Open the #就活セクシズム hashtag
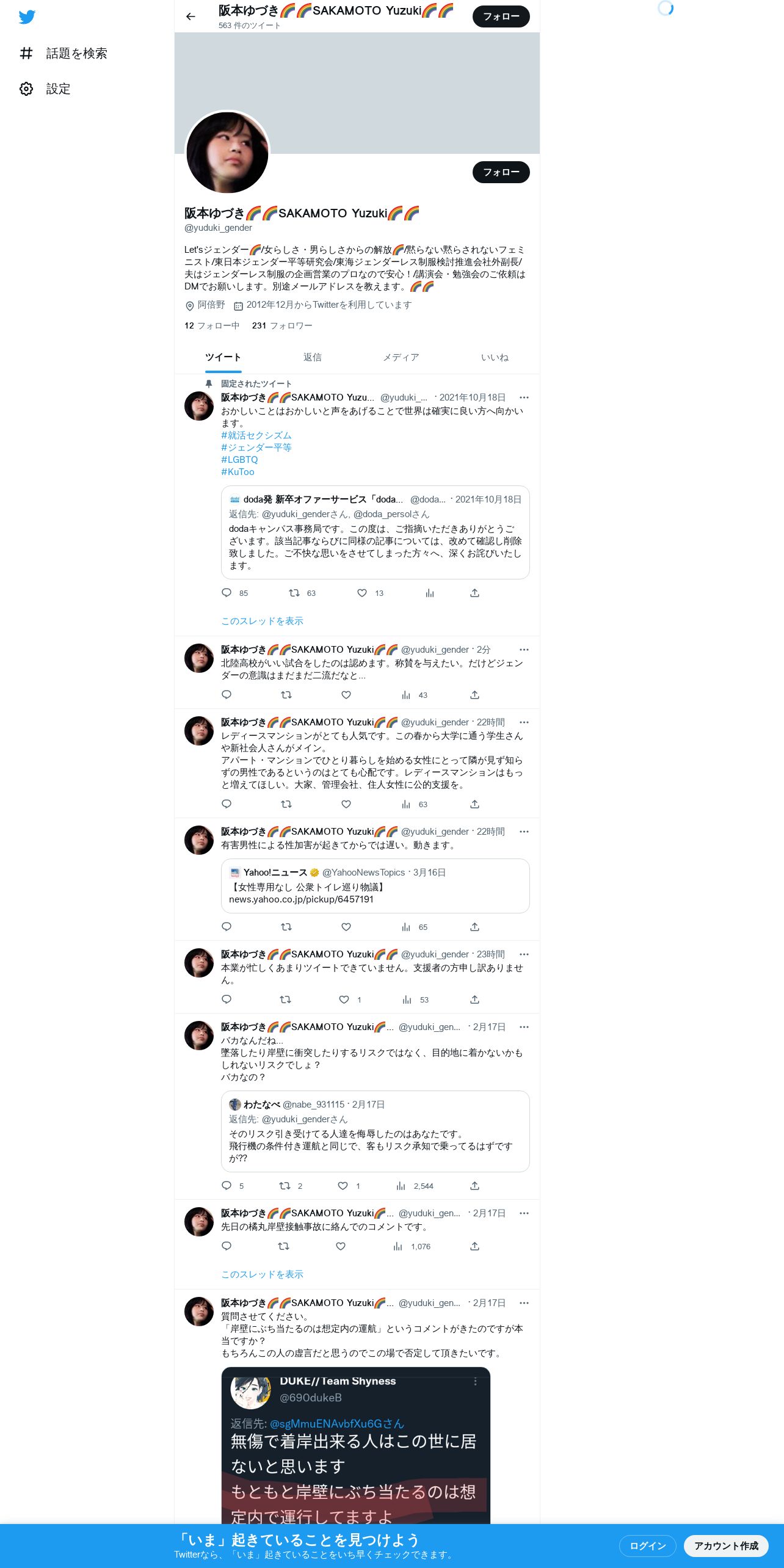 256,435
